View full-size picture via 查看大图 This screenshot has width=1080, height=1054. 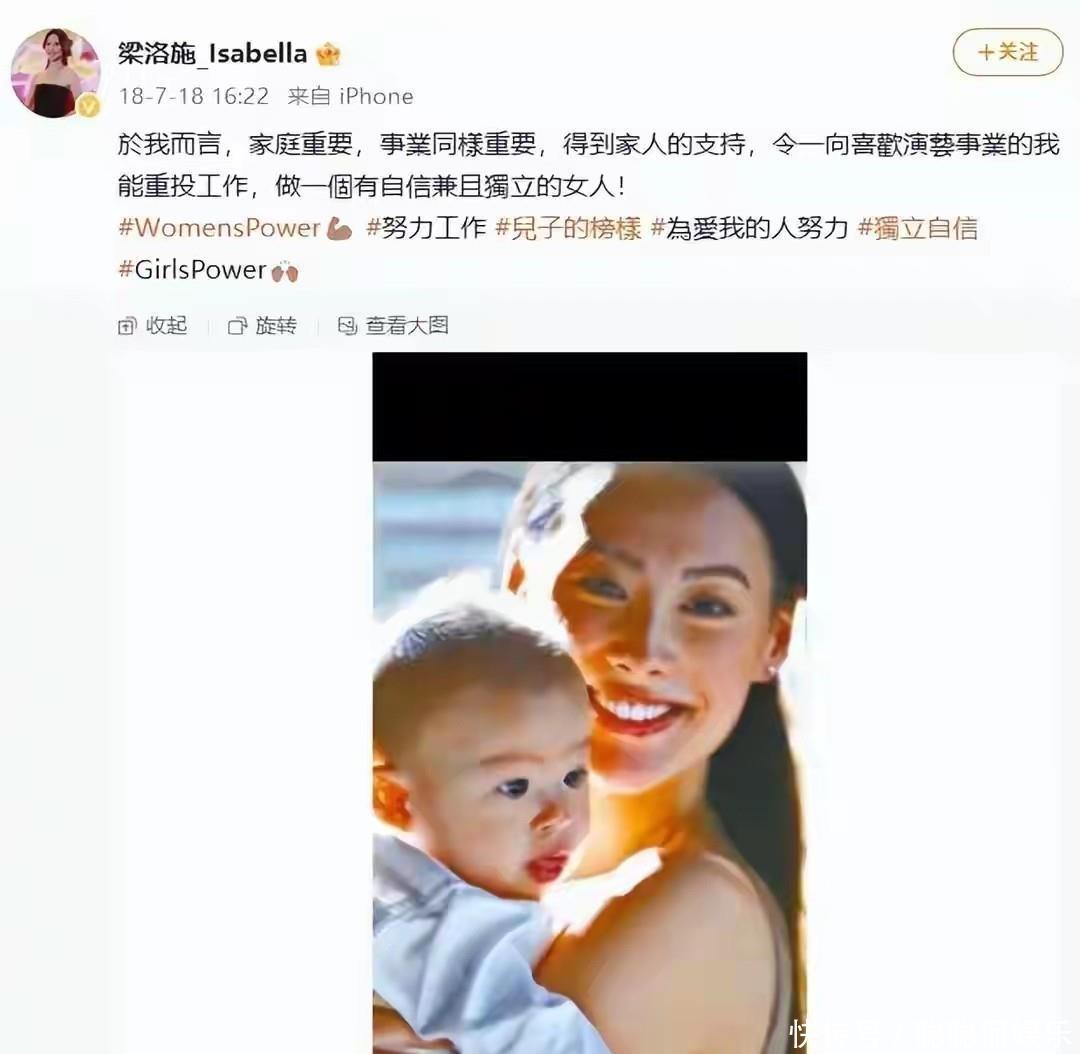(x=393, y=325)
